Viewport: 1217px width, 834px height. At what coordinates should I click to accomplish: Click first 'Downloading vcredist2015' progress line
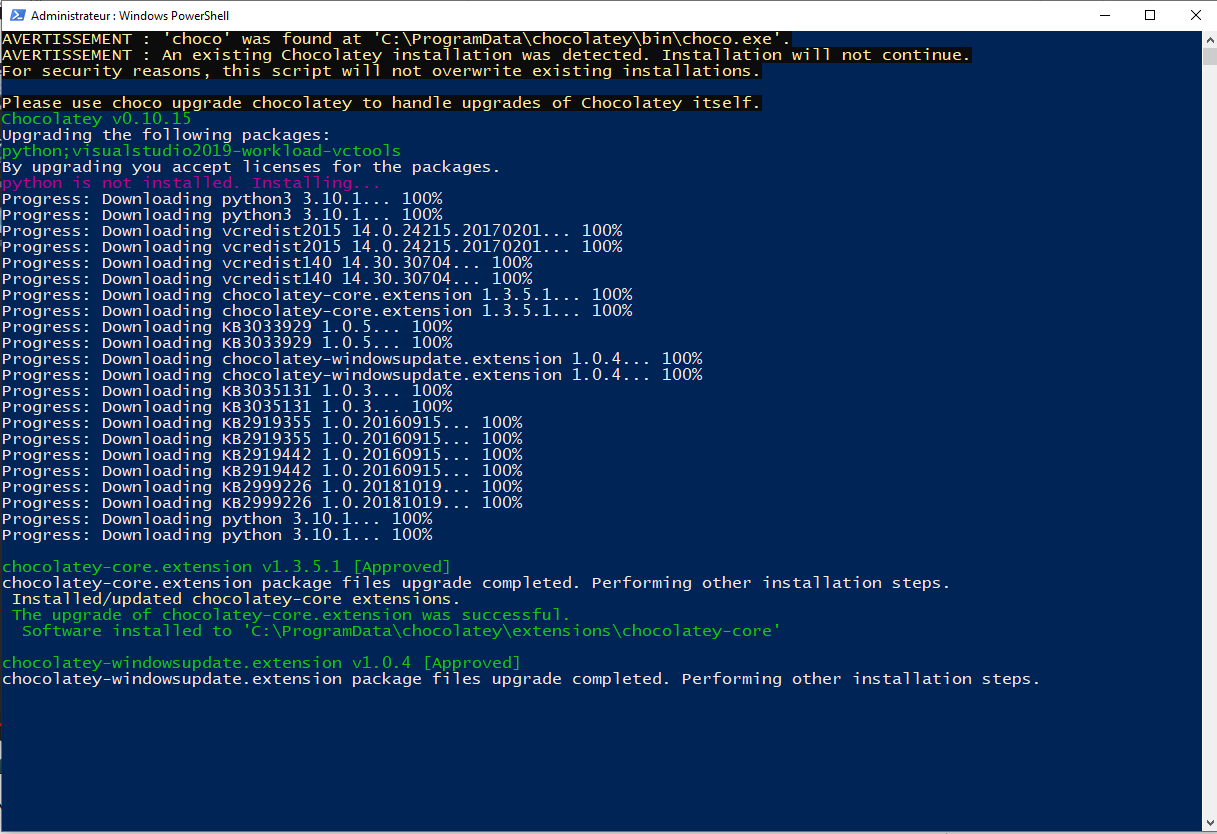coord(312,231)
